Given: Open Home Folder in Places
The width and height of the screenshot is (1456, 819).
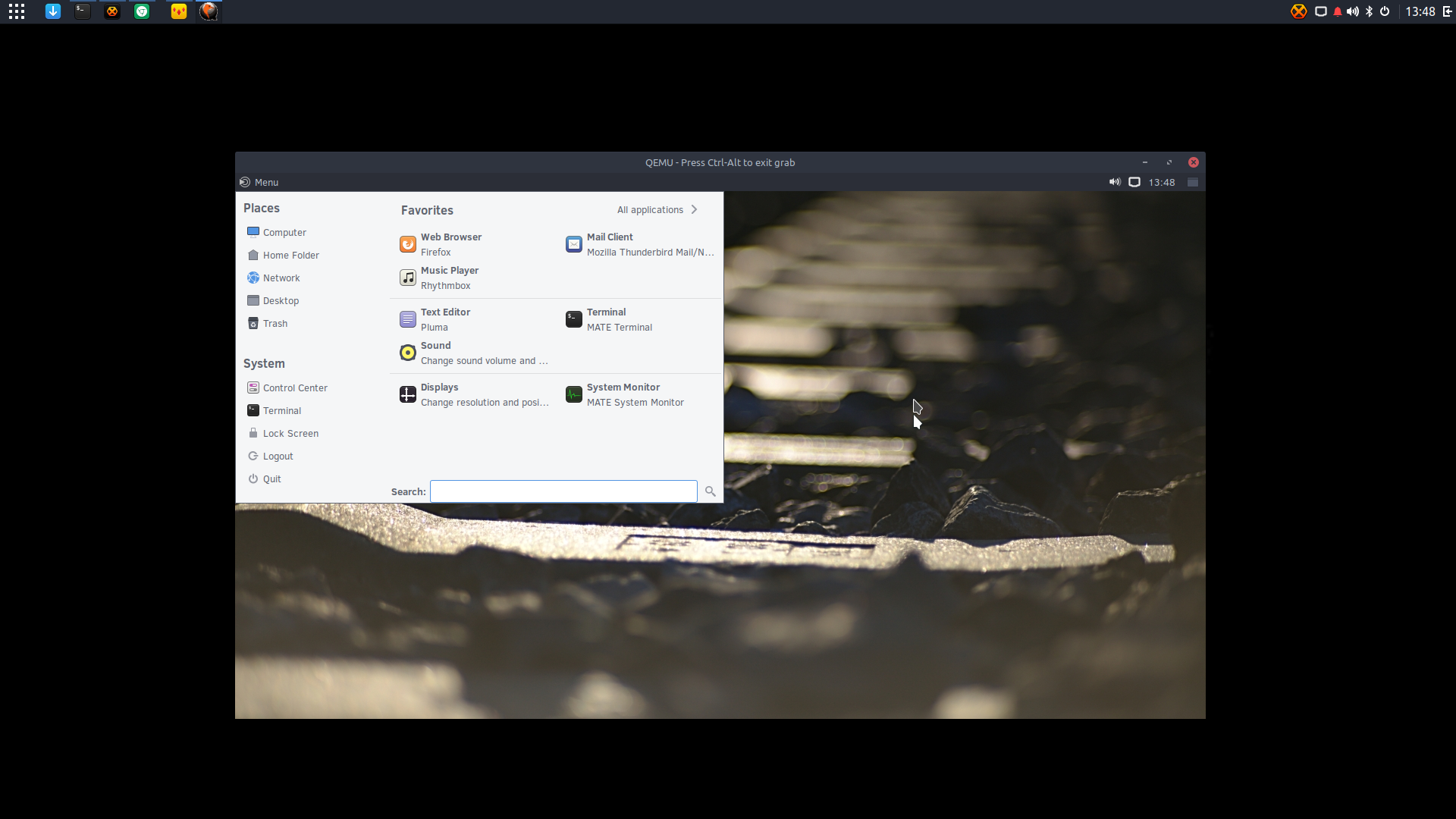Looking at the screenshot, I should tap(284, 255).
